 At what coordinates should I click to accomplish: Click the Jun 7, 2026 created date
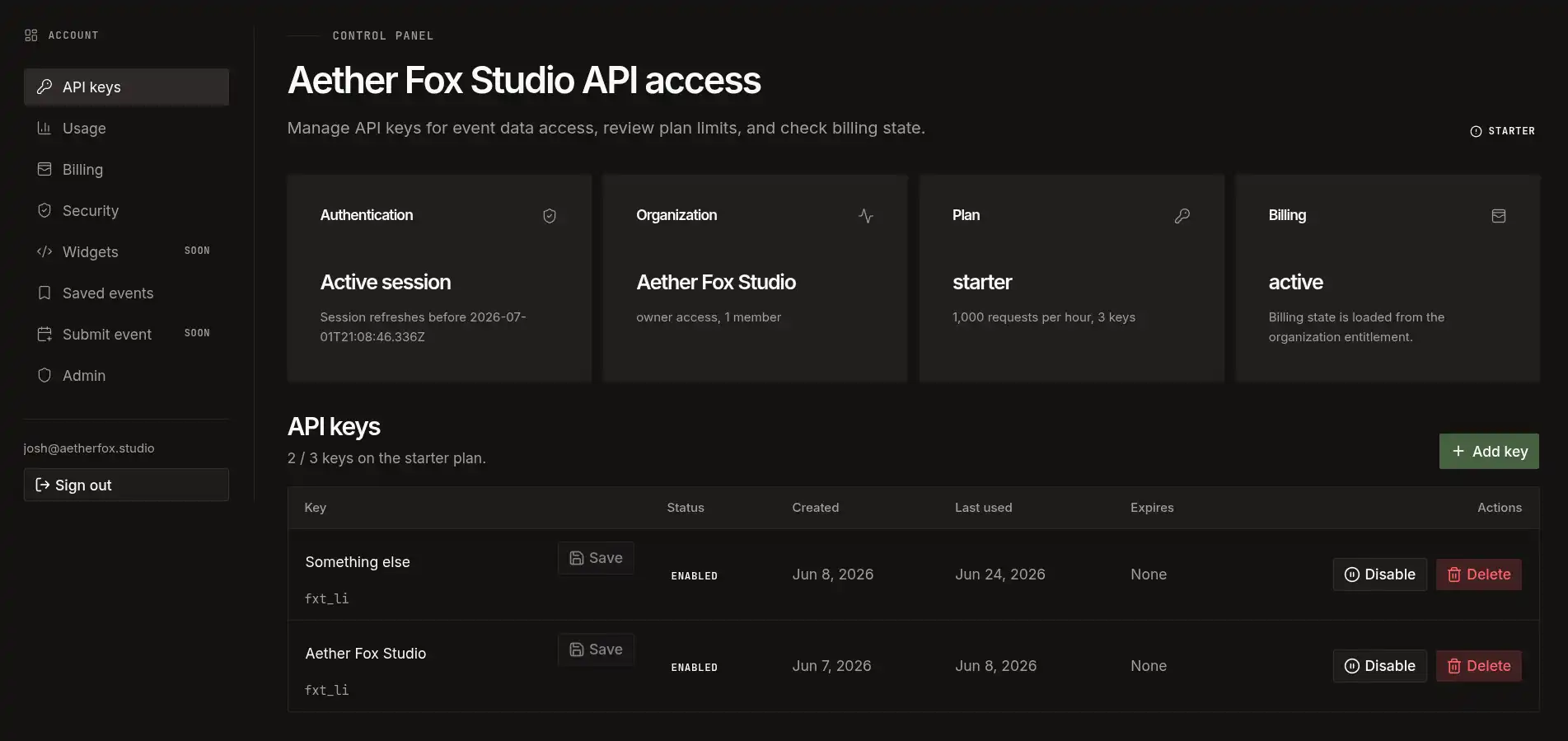(x=831, y=666)
